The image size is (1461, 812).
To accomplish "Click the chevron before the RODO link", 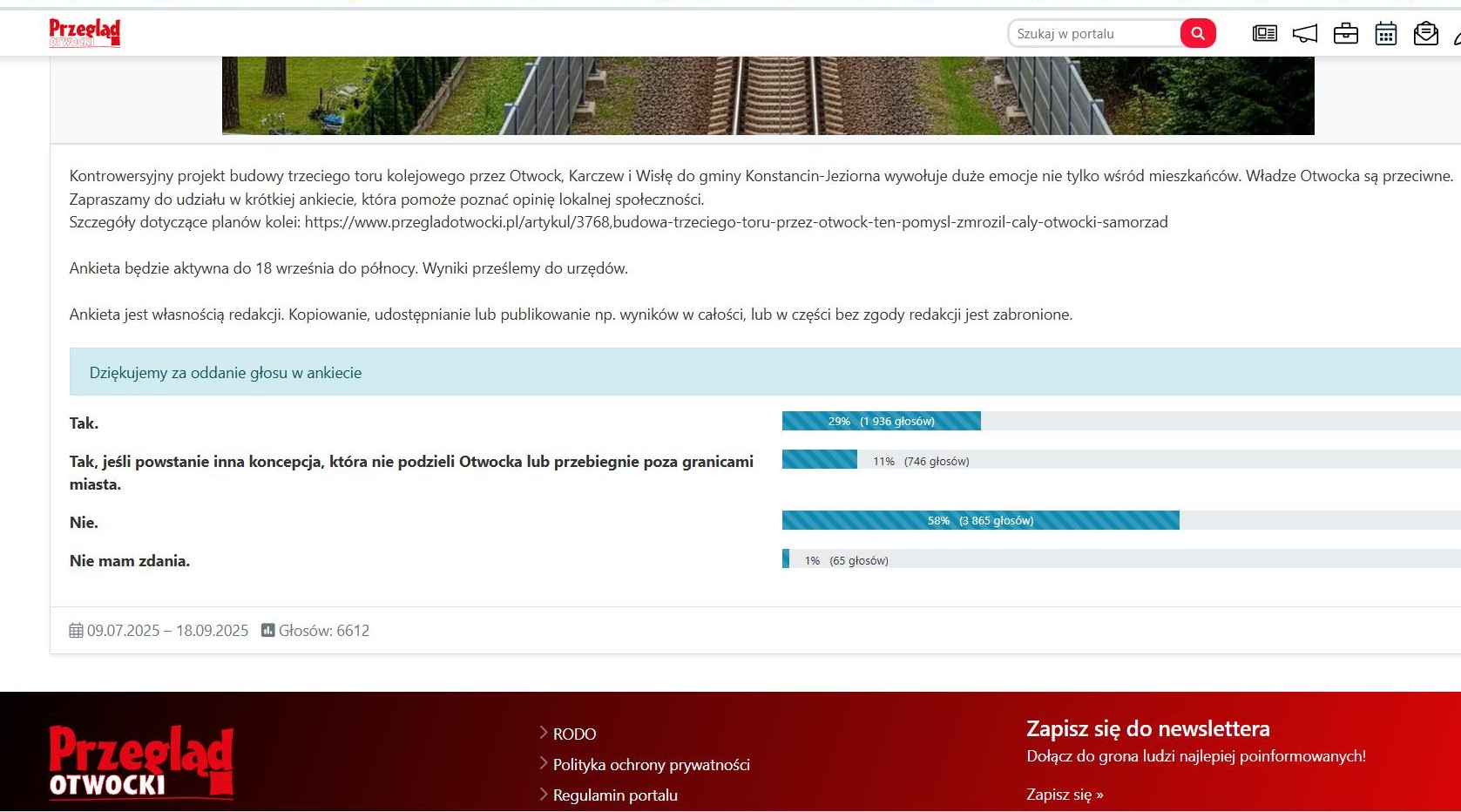I will click(x=544, y=733).
